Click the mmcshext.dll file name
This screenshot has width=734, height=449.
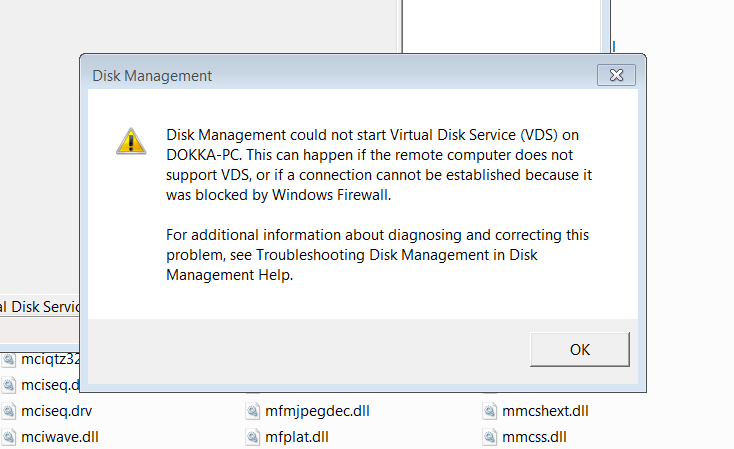coord(545,411)
